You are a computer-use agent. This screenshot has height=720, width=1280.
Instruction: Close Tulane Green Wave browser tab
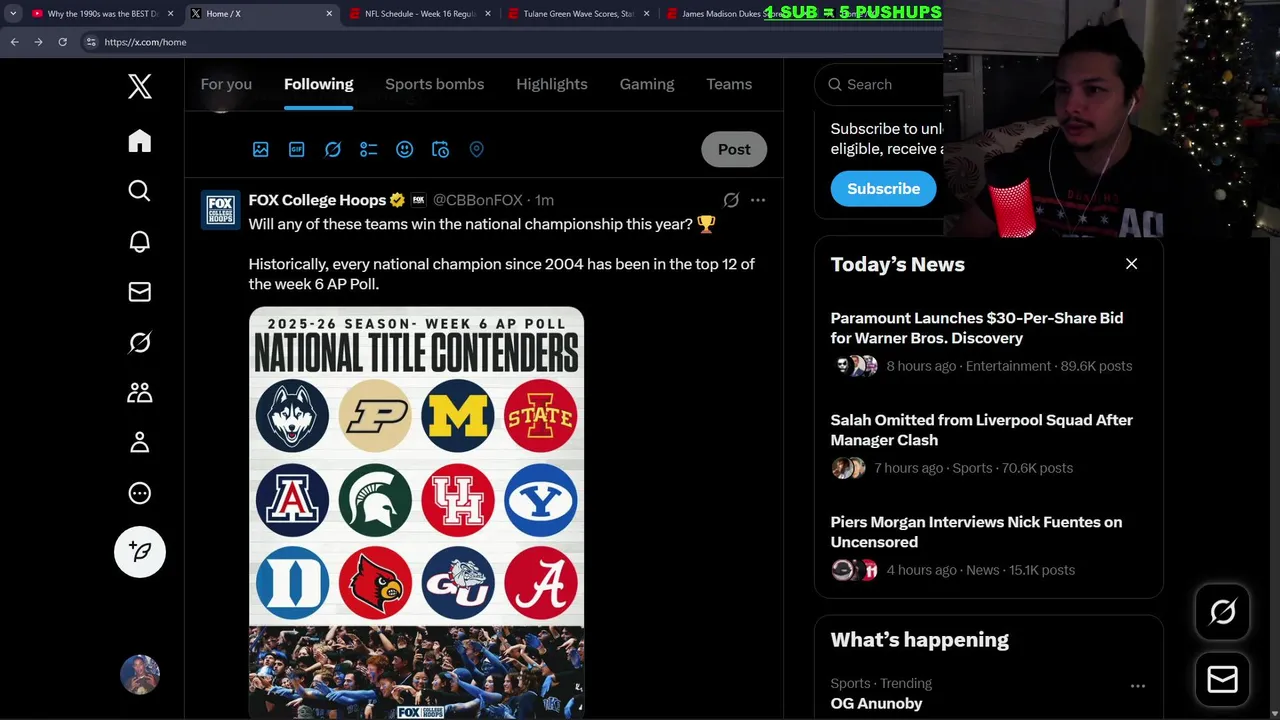pyautogui.click(x=646, y=14)
